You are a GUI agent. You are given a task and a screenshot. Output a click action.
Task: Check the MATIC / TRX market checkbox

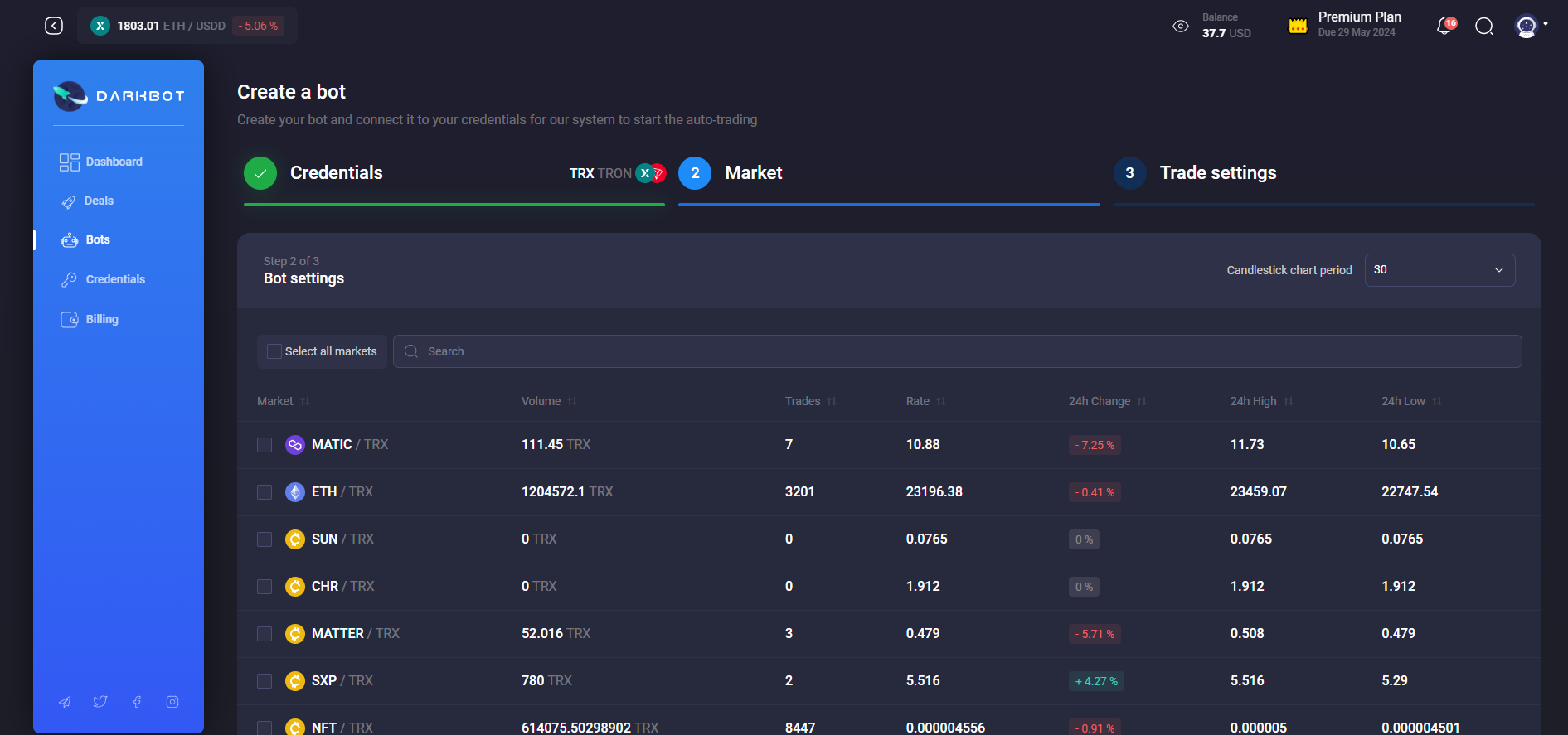coord(265,445)
